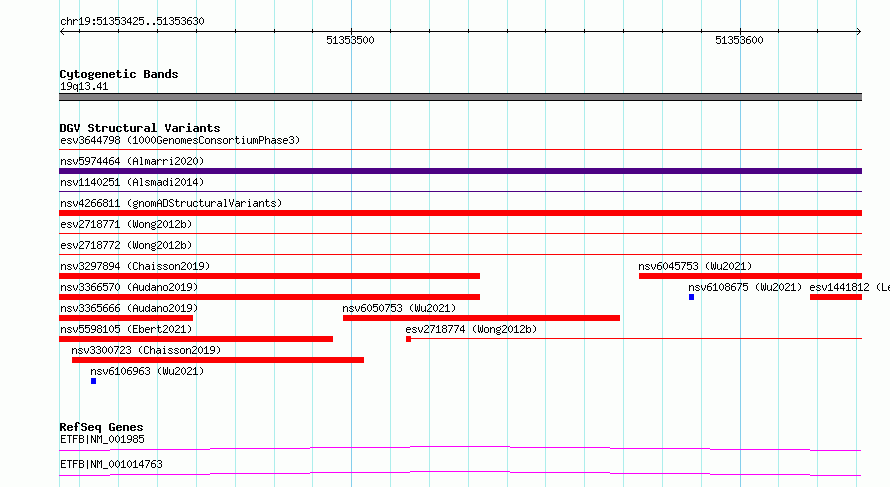The height and width of the screenshot is (487, 890).
Task: Click the thick red nsv4266811 variant bar
Action: tap(460, 213)
